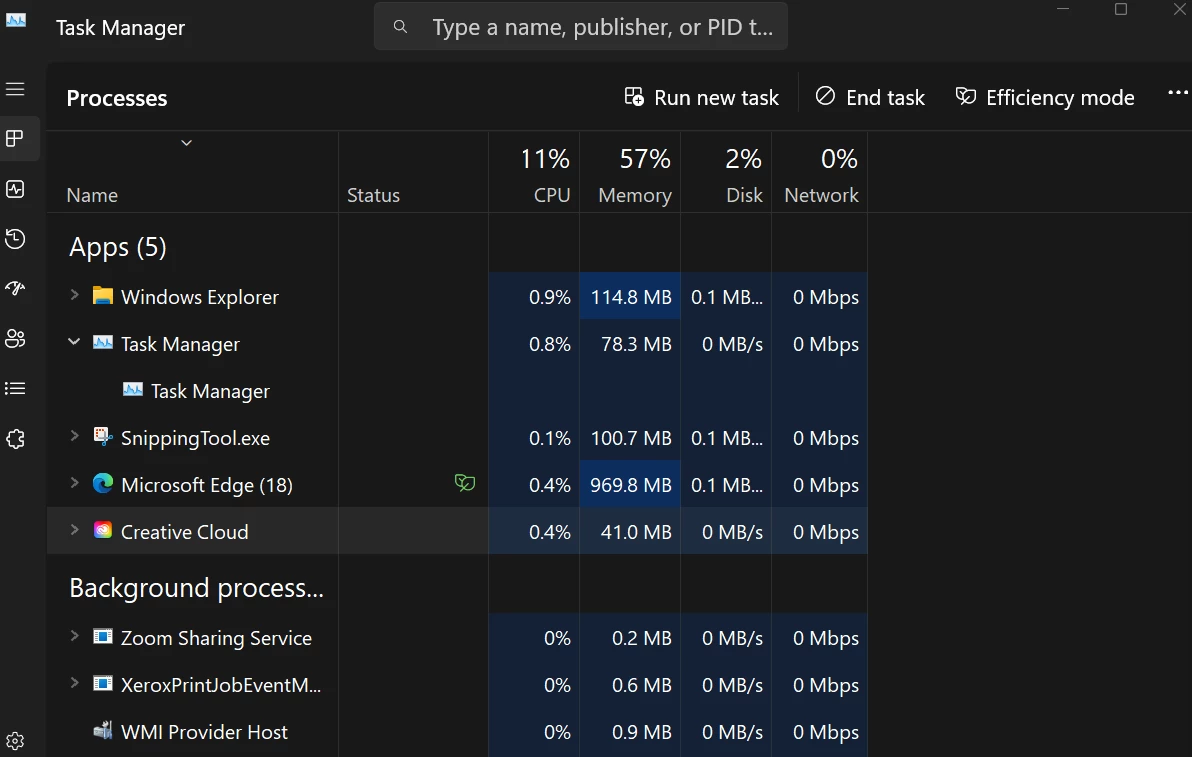Viewport: 1192px width, 757px height.
Task: Click Run new task button
Action: [x=702, y=97]
